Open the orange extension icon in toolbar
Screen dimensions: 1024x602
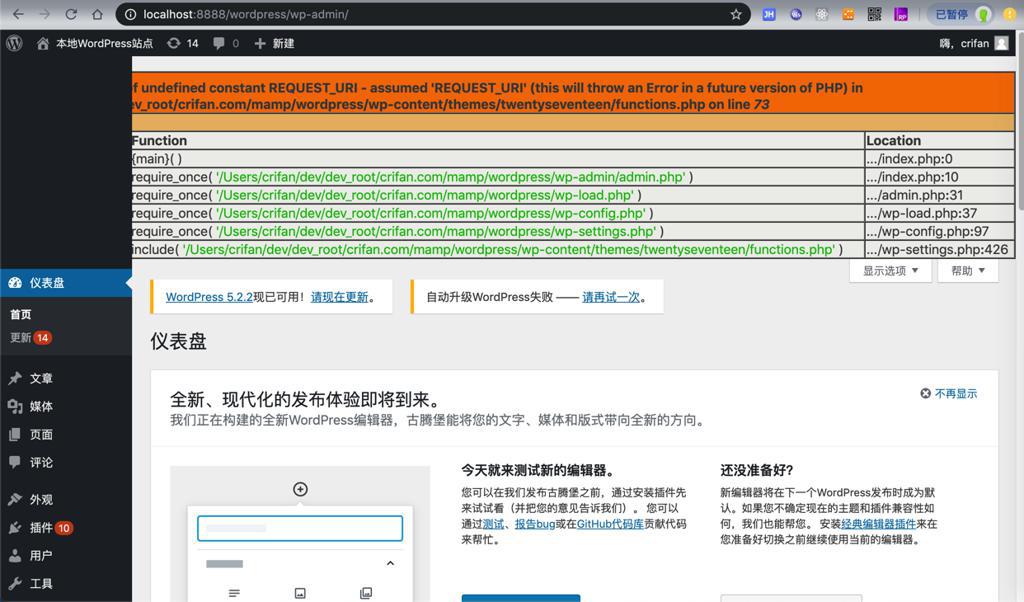tap(848, 14)
